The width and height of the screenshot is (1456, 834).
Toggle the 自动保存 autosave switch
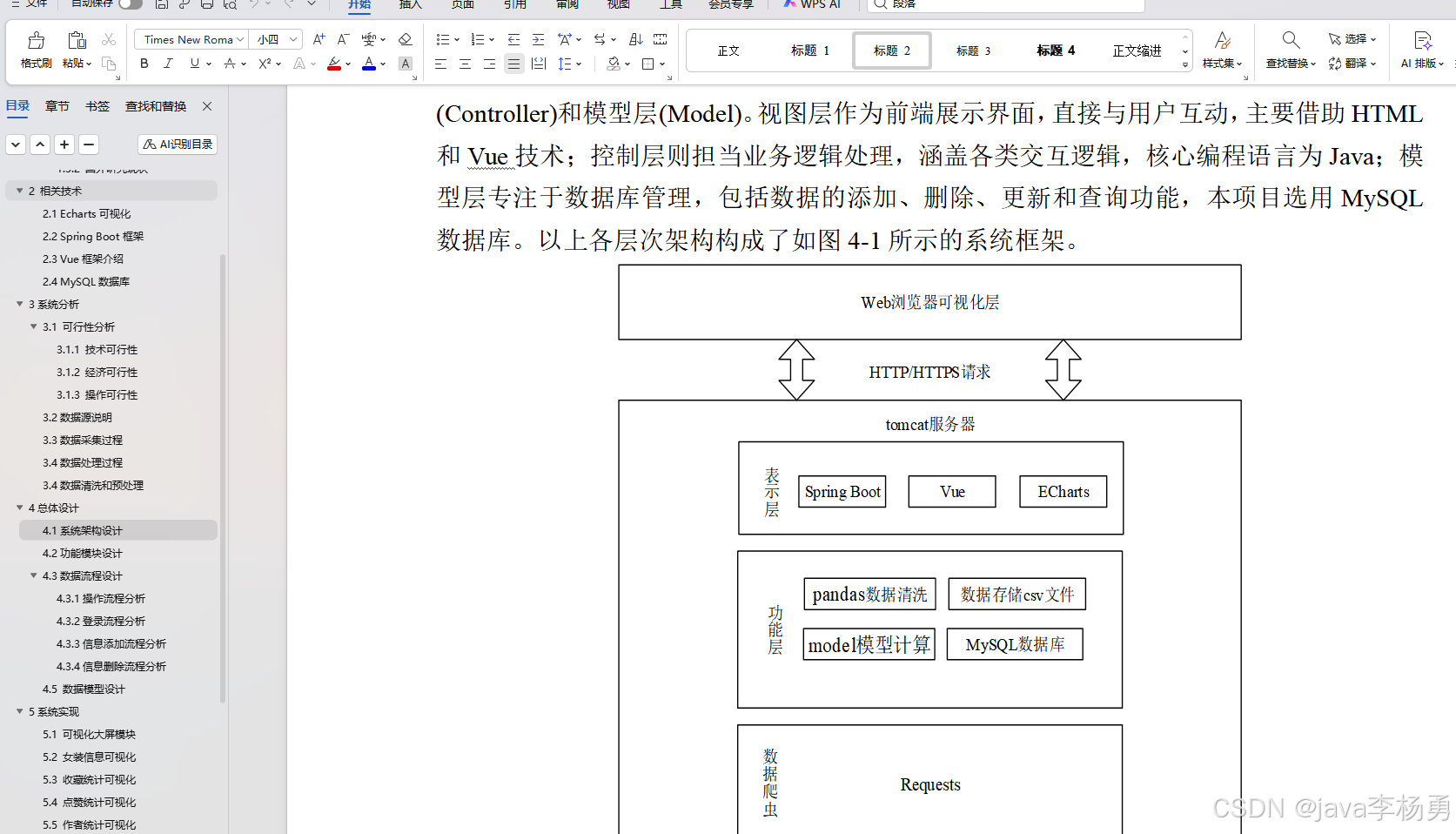pos(131,3)
